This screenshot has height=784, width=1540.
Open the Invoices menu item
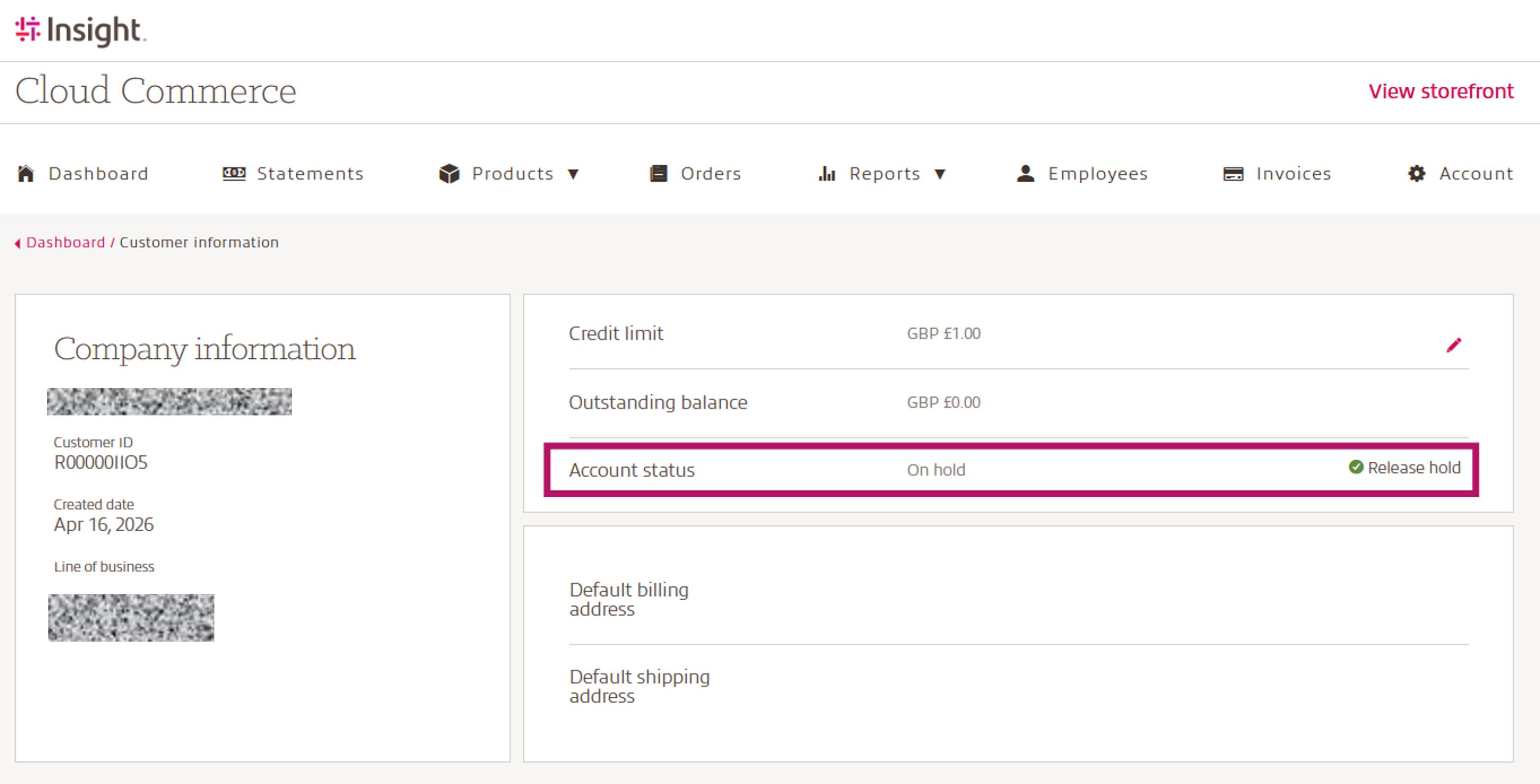(x=1293, y=173)
